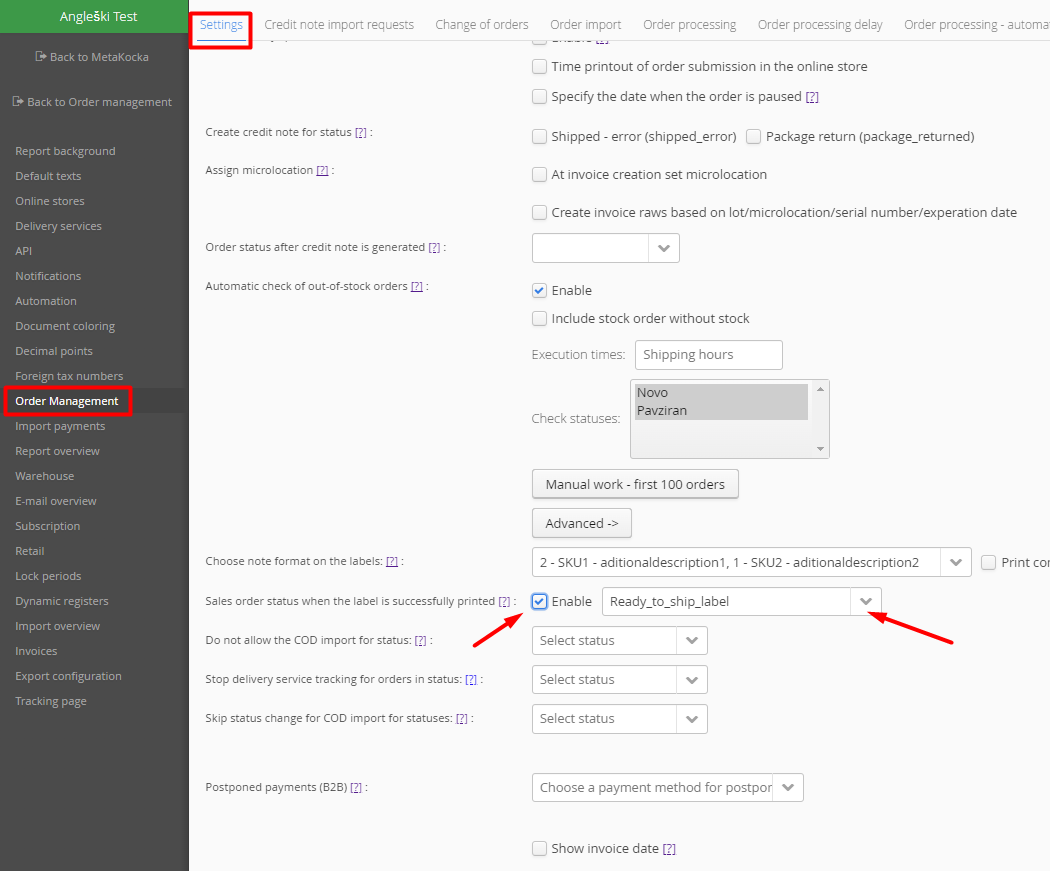Switch to the Settings tab
The width and height of the screenshot is (1050, 871).
(221, 25)
